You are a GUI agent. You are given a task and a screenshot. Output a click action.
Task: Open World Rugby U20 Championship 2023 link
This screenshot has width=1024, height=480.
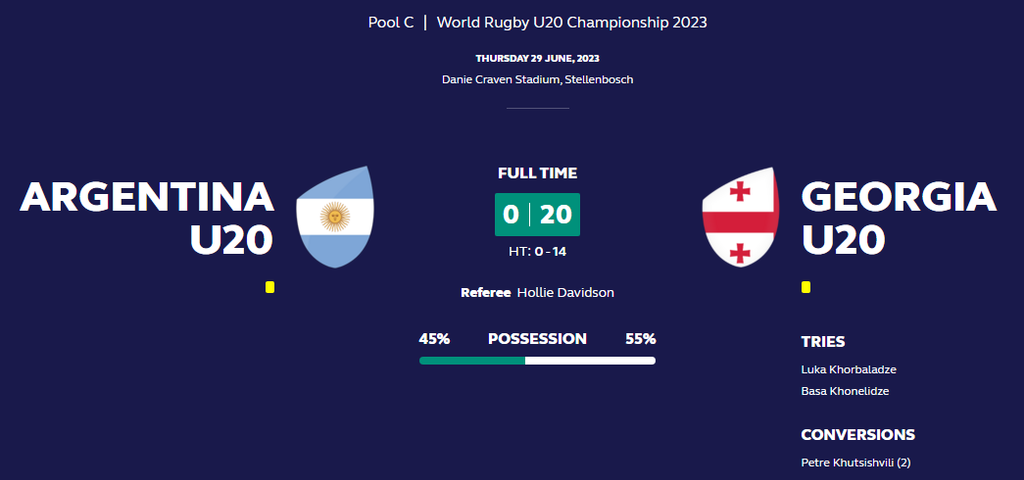(x=571, y=22)
